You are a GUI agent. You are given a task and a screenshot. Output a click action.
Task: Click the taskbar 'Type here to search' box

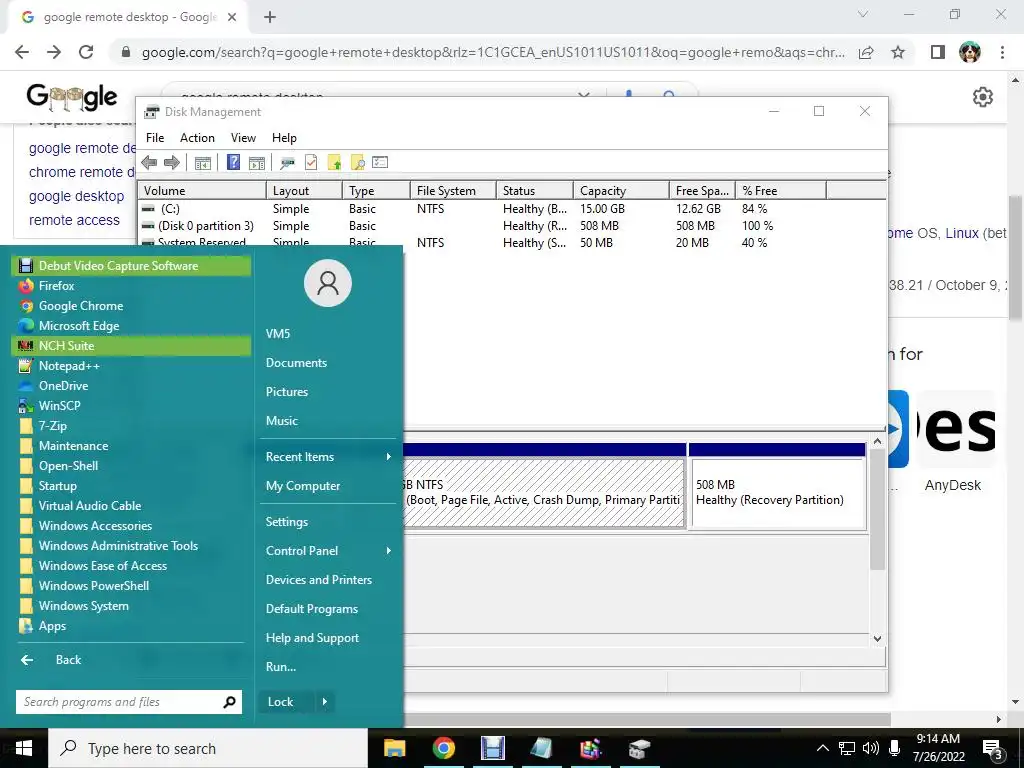(x=208, y=748)
